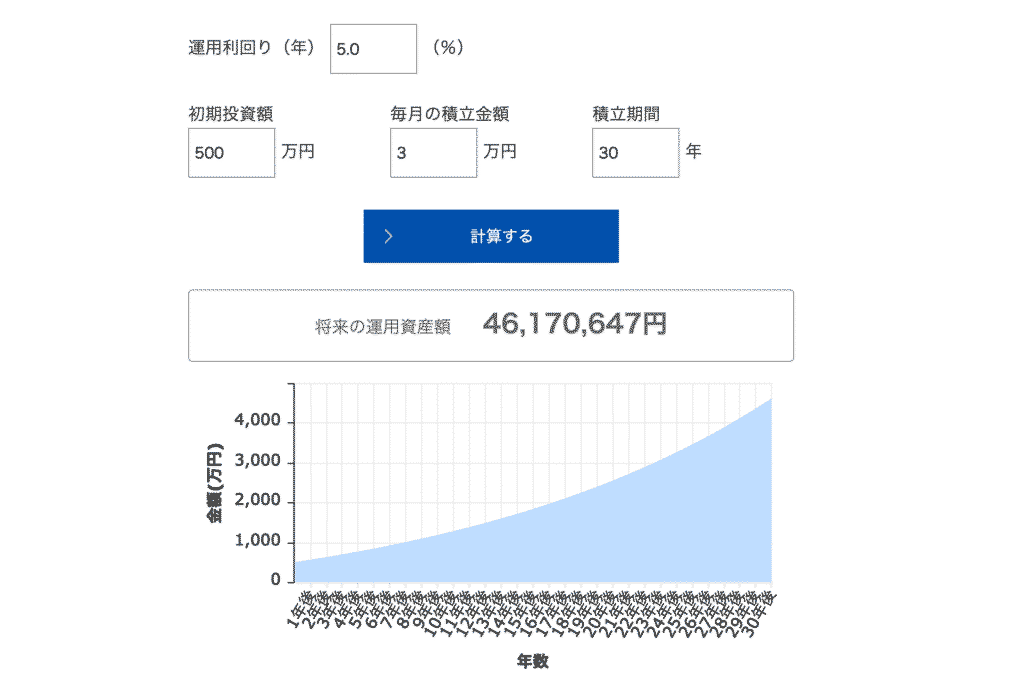Screen dimensions: 1024x698
Task: Click the 1年後 x-axis label
Action: coord(299,610)
